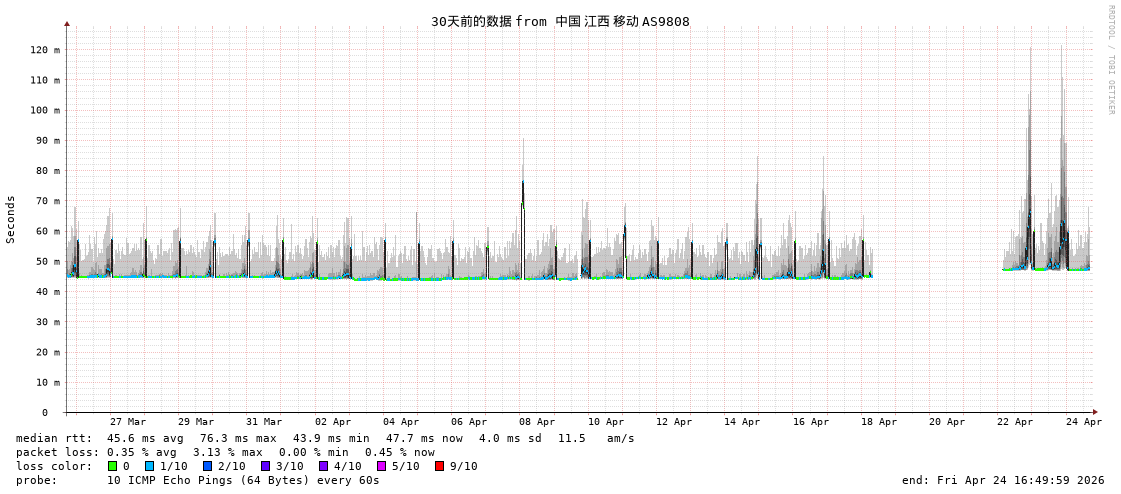Click the RRDTOOL / TOBI OETIKER watermark
The height and width of the screenshot is (494, 1121).
pos(1110,60)
